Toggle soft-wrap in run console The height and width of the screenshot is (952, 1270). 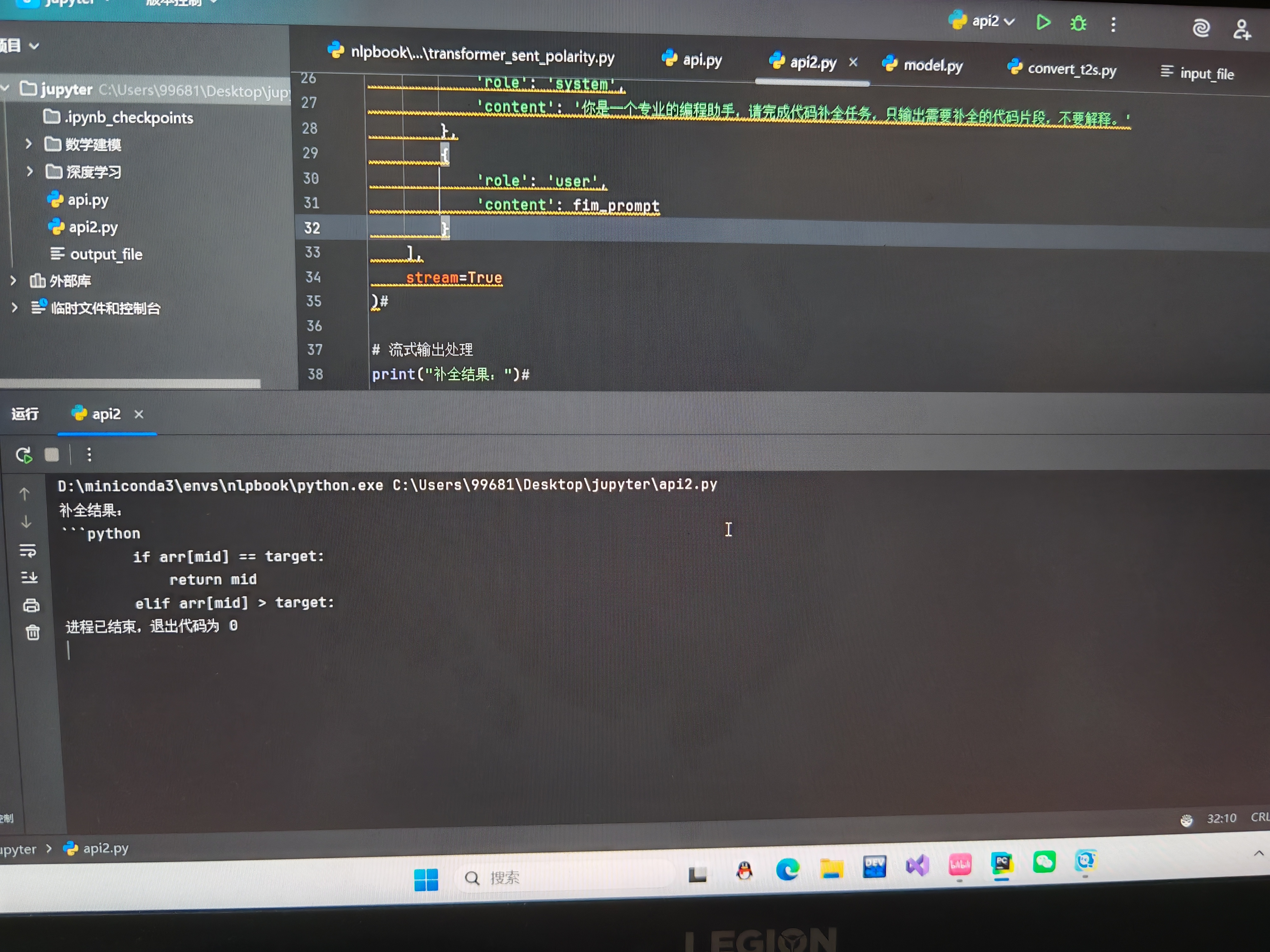pyautogui.click(x=28, y=551)
